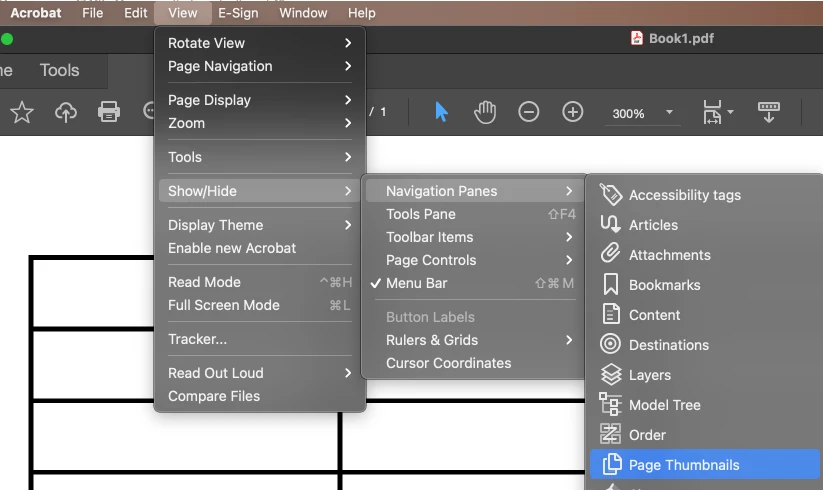Open the 300% zoom level dropdown

coord(669,112)
